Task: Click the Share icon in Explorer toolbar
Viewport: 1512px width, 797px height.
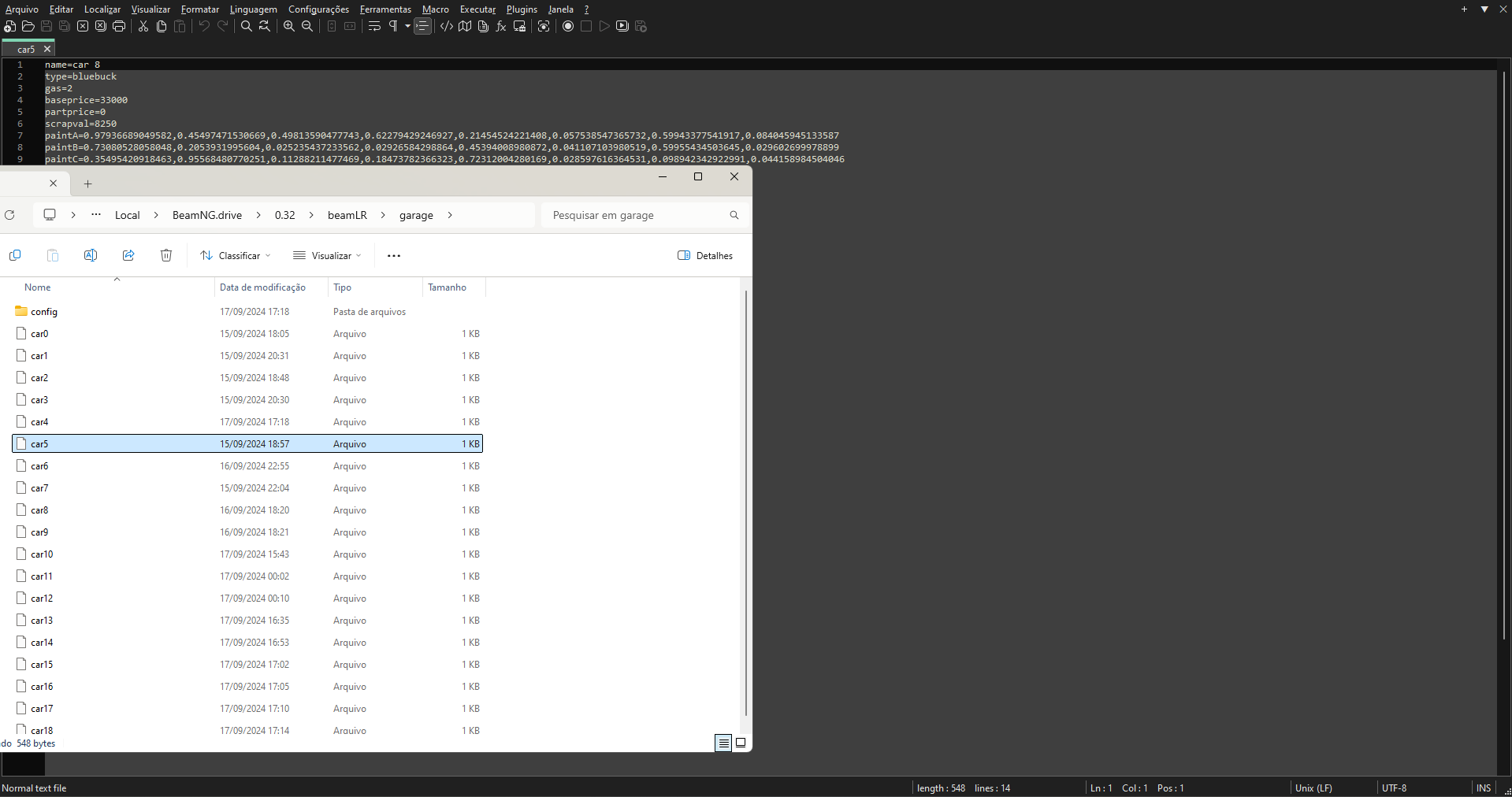Action: click(x=128, y=255)
